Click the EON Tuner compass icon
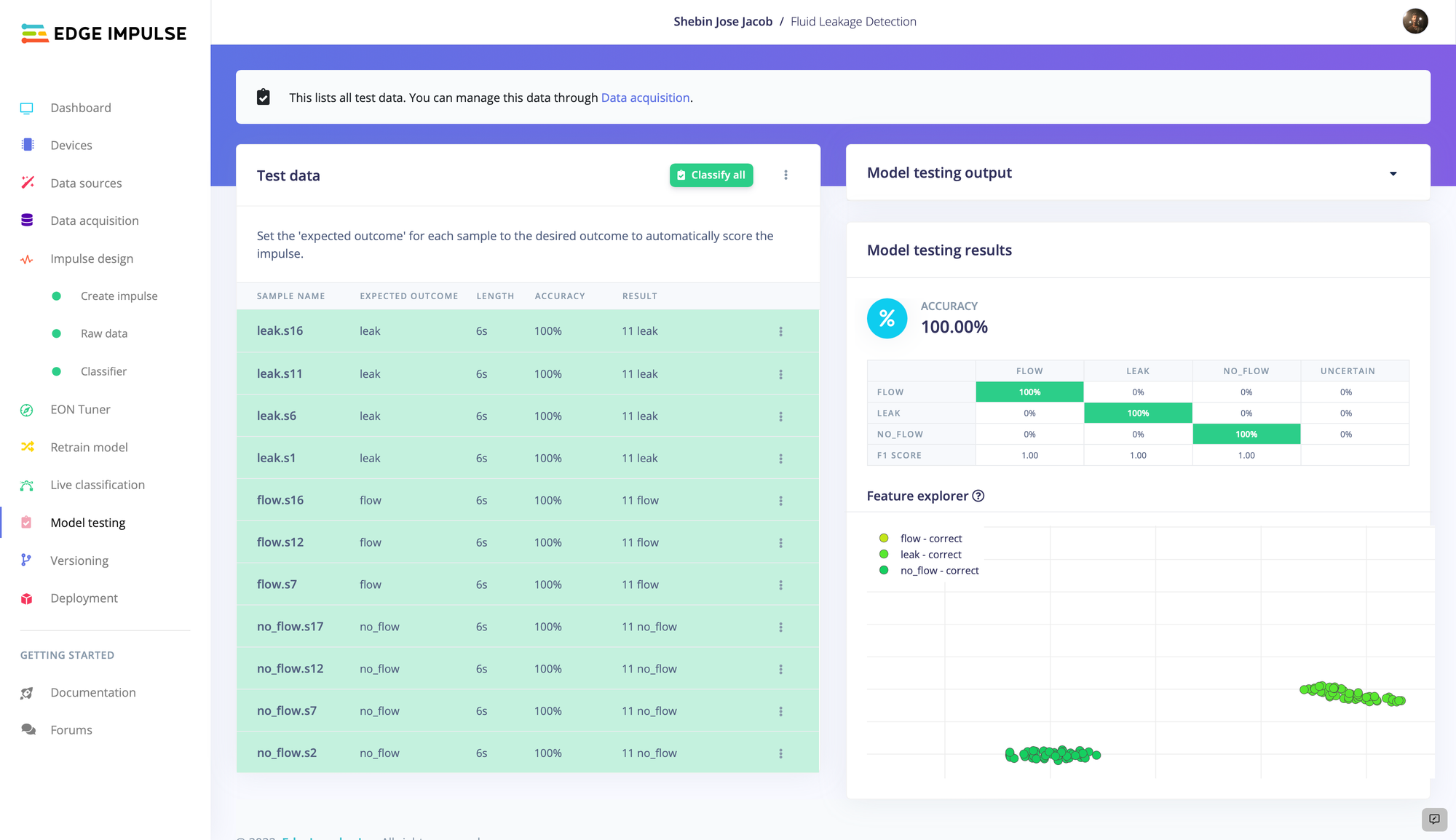1456x840 pixels. [27, 410]
